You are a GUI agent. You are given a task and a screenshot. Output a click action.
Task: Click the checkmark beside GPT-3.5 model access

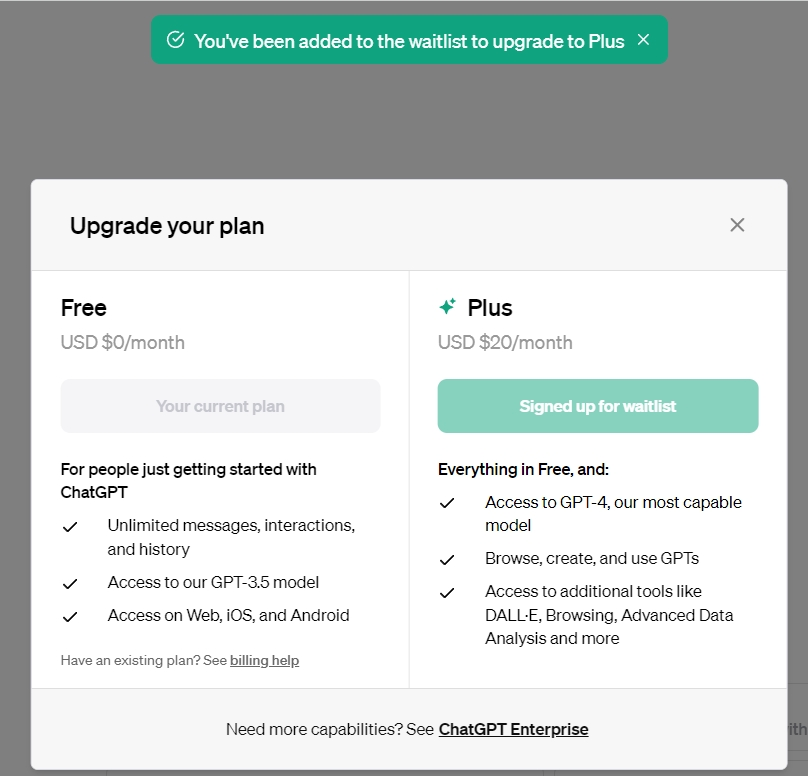(70, 584)
